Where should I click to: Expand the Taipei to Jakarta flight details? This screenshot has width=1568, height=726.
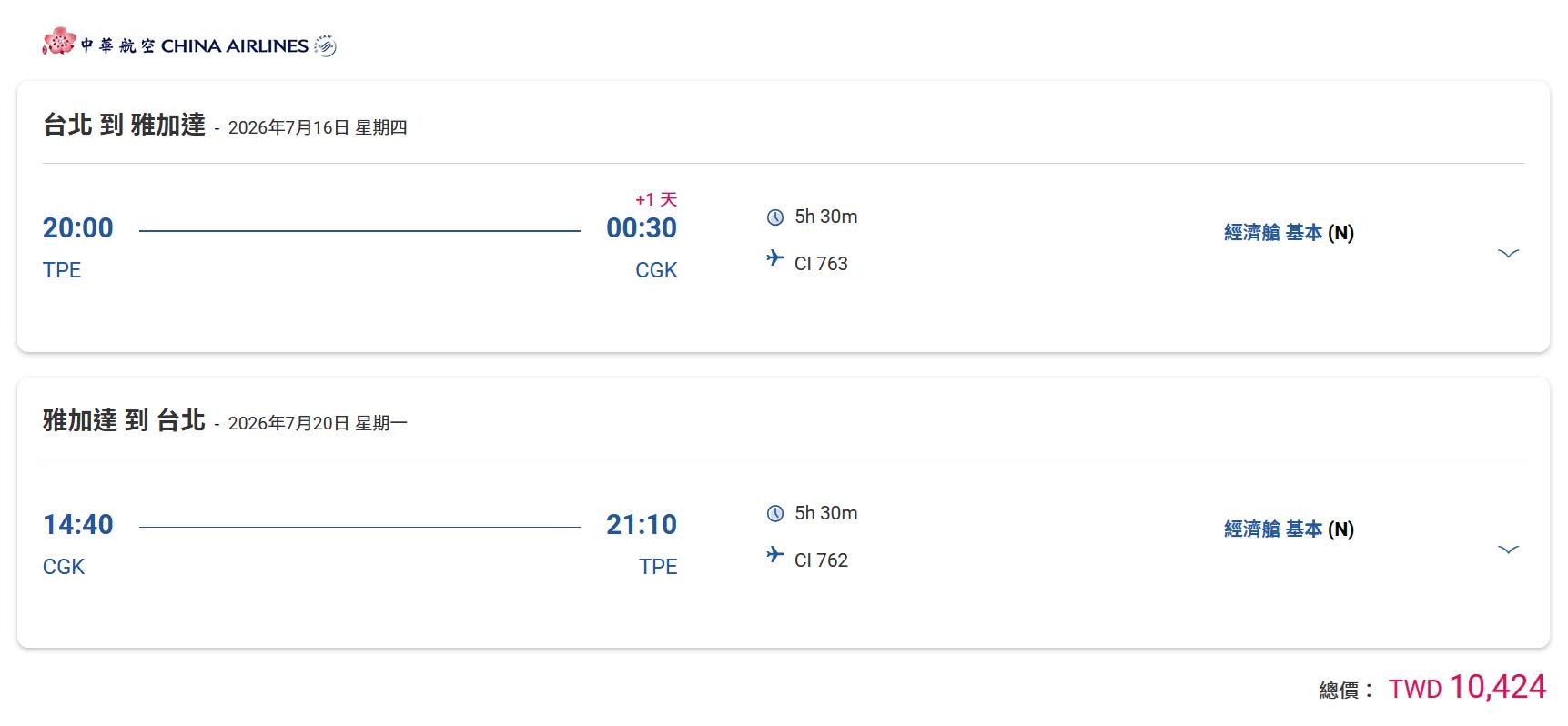(x=1508, y=254)
